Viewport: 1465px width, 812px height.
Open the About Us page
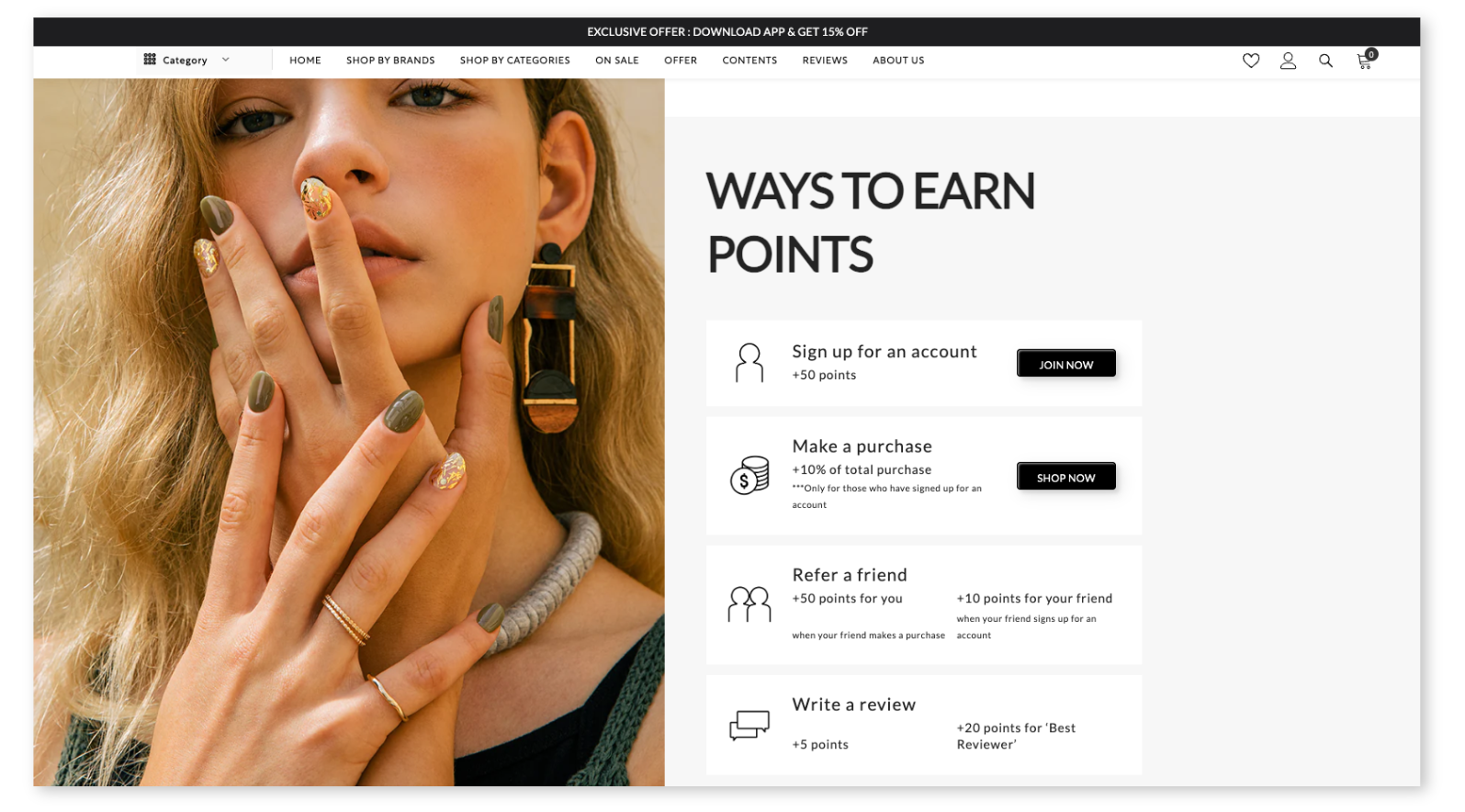pyautogui.click(x=898, y=61)
